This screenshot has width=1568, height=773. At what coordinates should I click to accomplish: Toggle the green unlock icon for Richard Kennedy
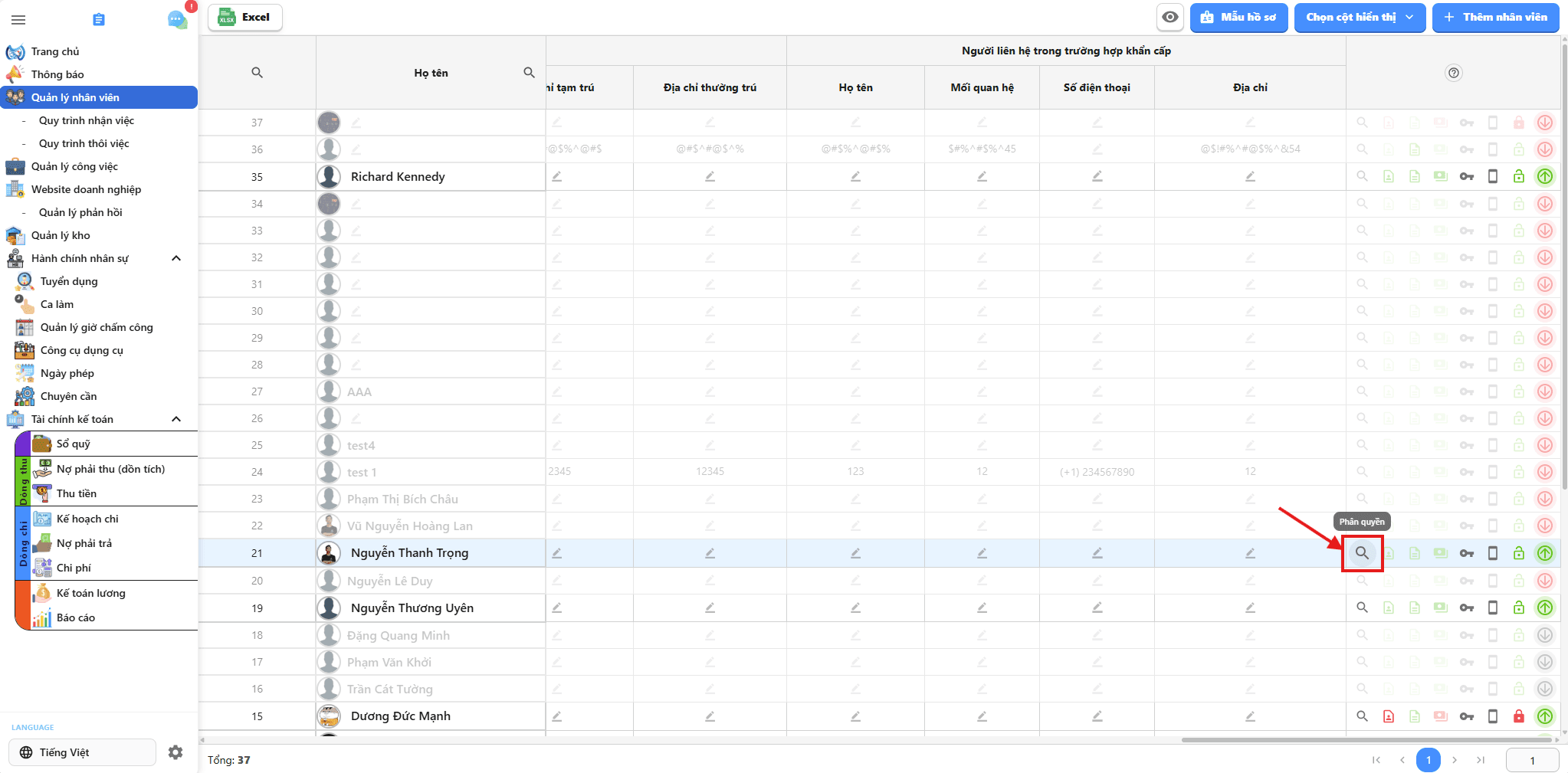pyautogui.click(x=1519, y=177)
